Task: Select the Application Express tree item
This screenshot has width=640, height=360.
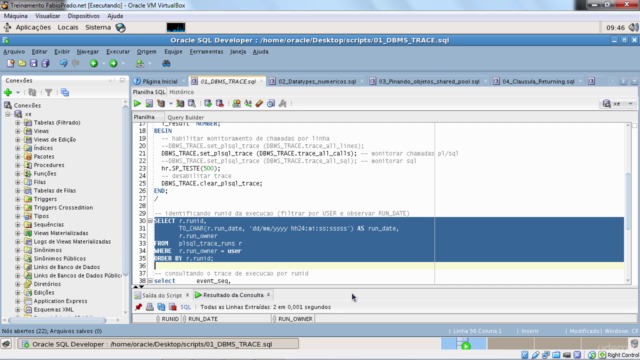Action: pyautogui.click(x=60, y=301)
